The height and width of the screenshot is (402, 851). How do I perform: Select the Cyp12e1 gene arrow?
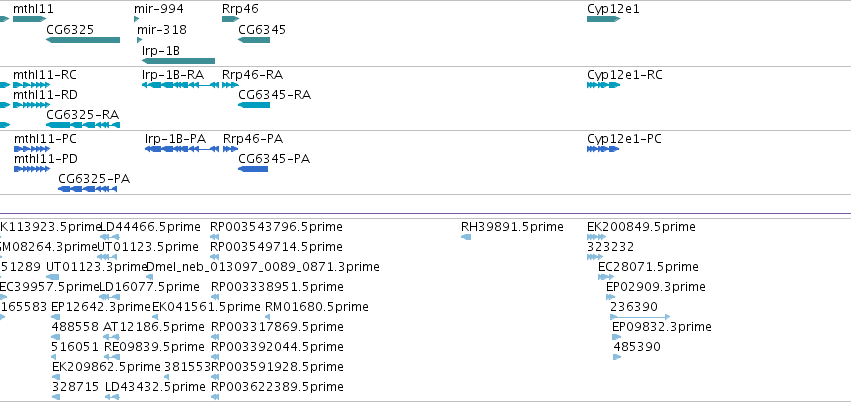pos(604,19)
